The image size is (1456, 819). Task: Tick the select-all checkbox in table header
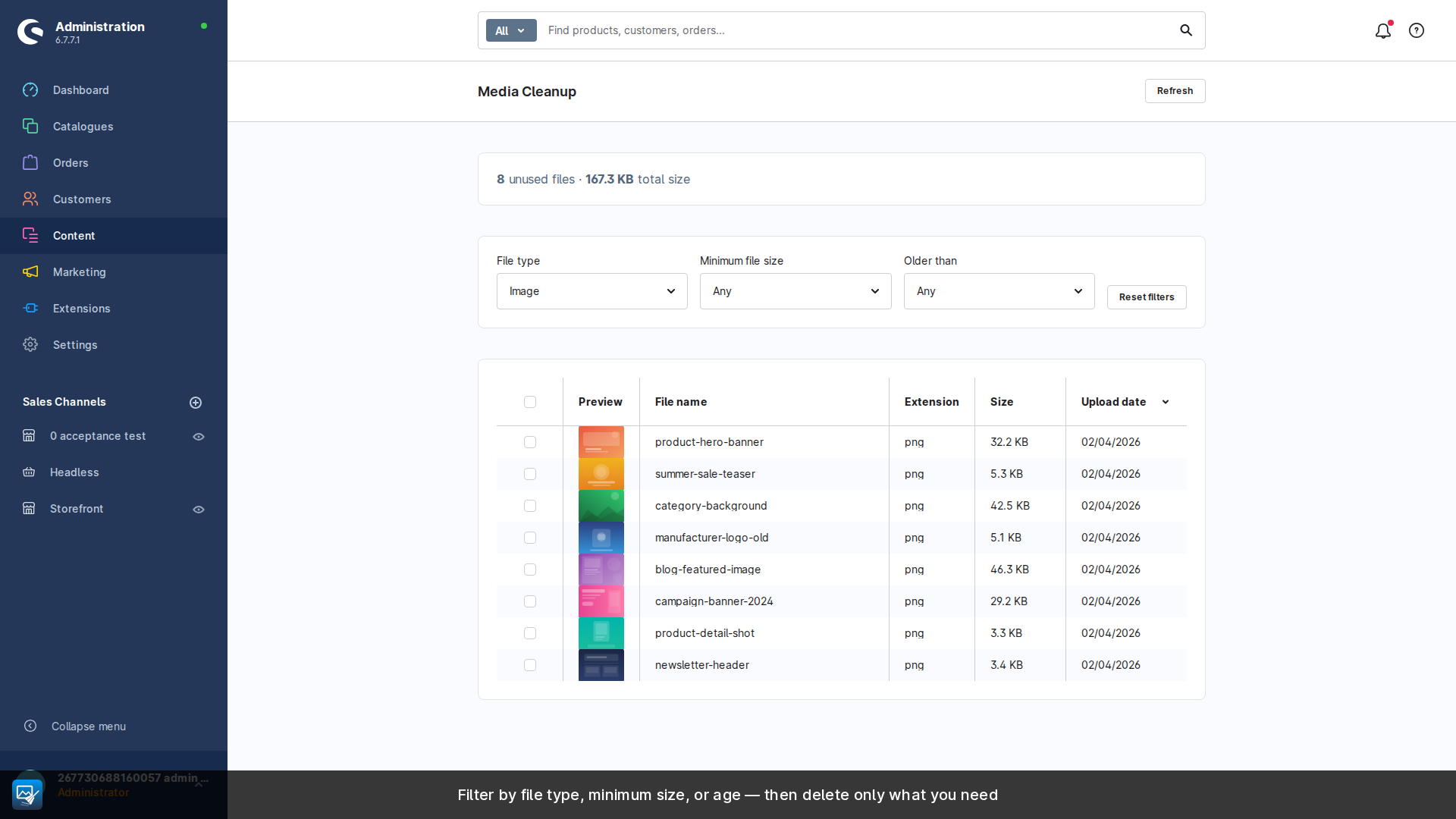[530, 402]
